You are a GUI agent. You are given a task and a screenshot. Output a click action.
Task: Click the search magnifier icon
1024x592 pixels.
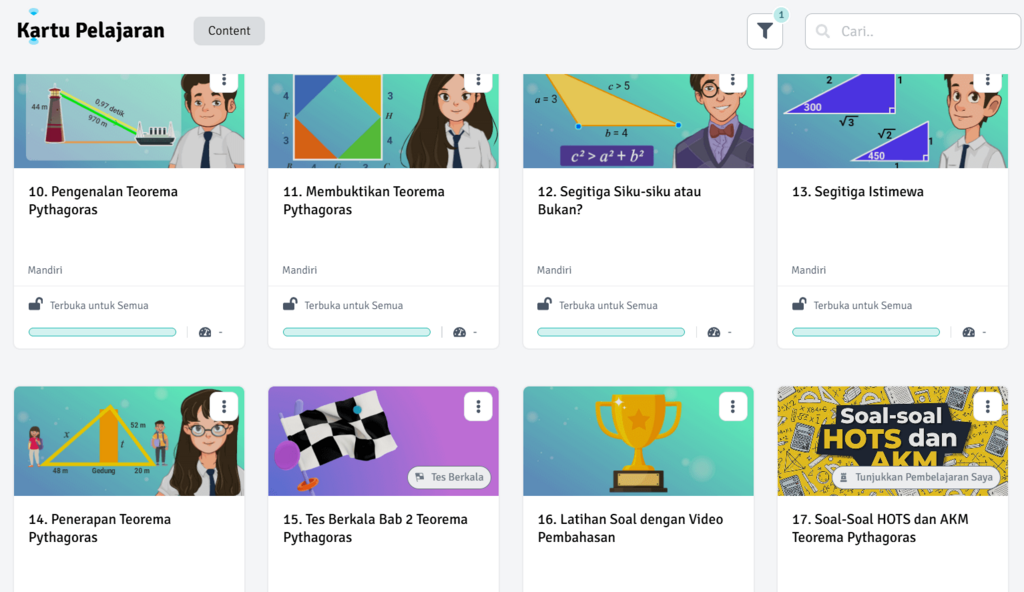click(x=823, y=32)
